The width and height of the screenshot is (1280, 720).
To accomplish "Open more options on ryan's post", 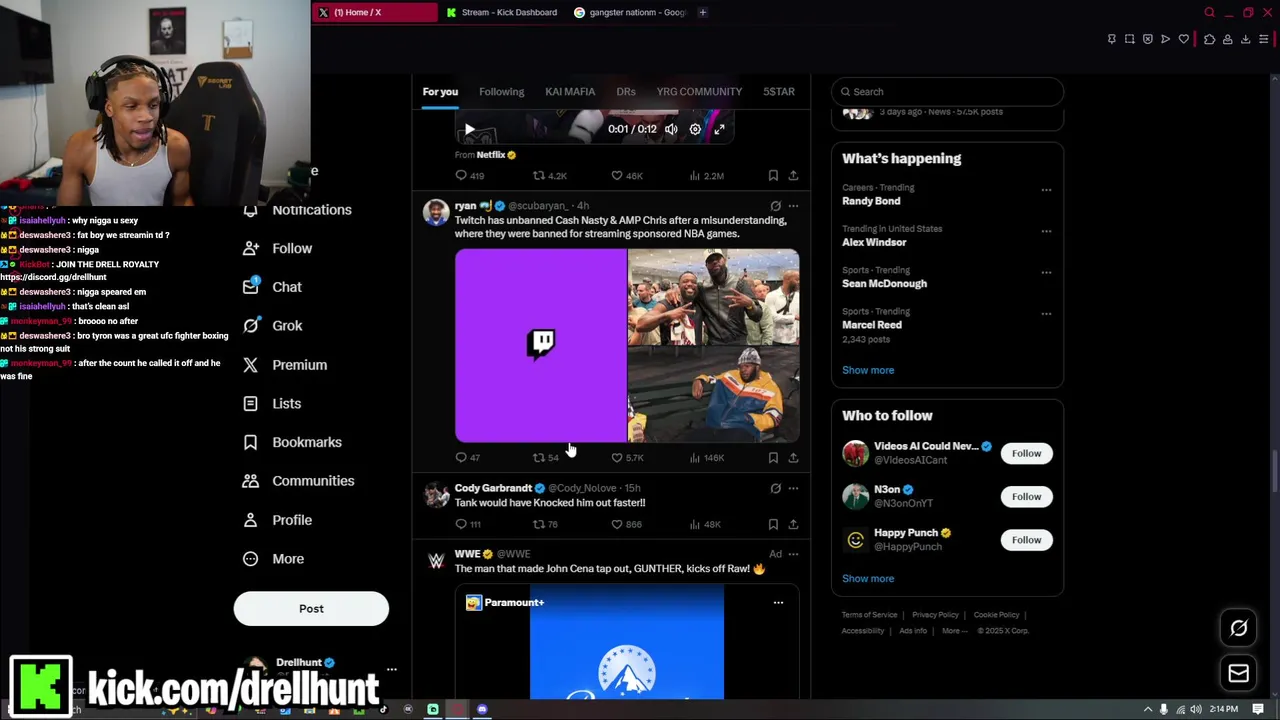I will 793,206.
